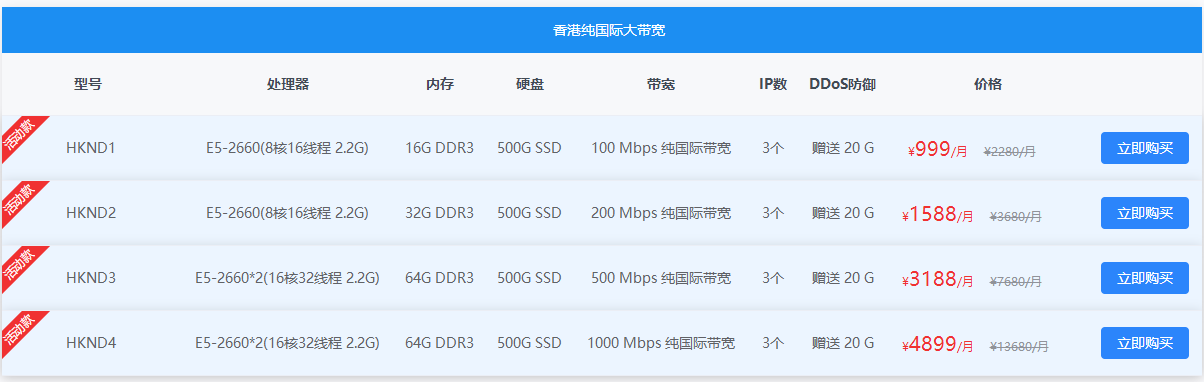Image resolution: width=1204 pixels, height=382 pixels.
Task: Click the DDoS防御 column header
Action: [843, 84]
